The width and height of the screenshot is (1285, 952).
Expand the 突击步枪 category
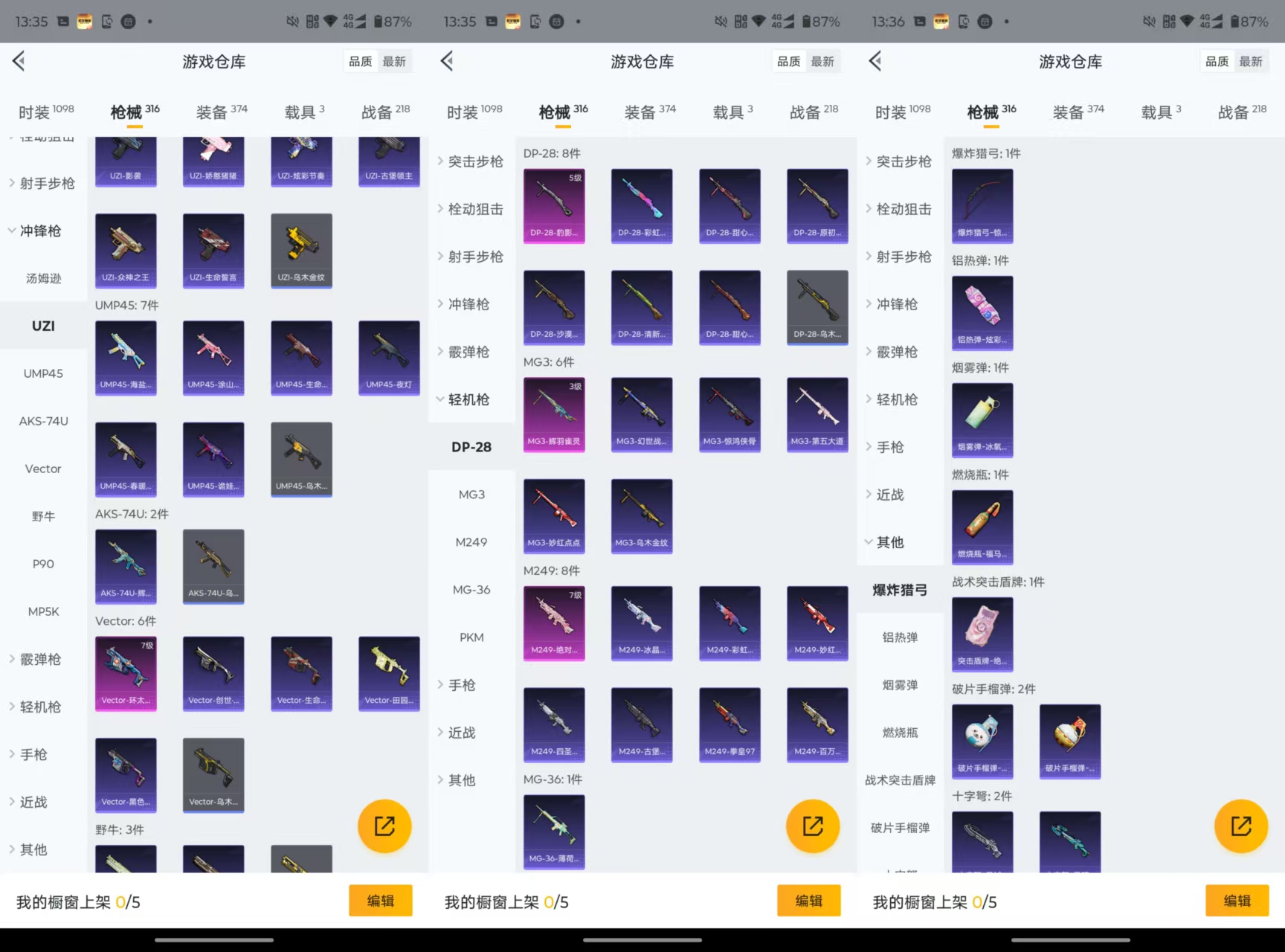point(473,161)
